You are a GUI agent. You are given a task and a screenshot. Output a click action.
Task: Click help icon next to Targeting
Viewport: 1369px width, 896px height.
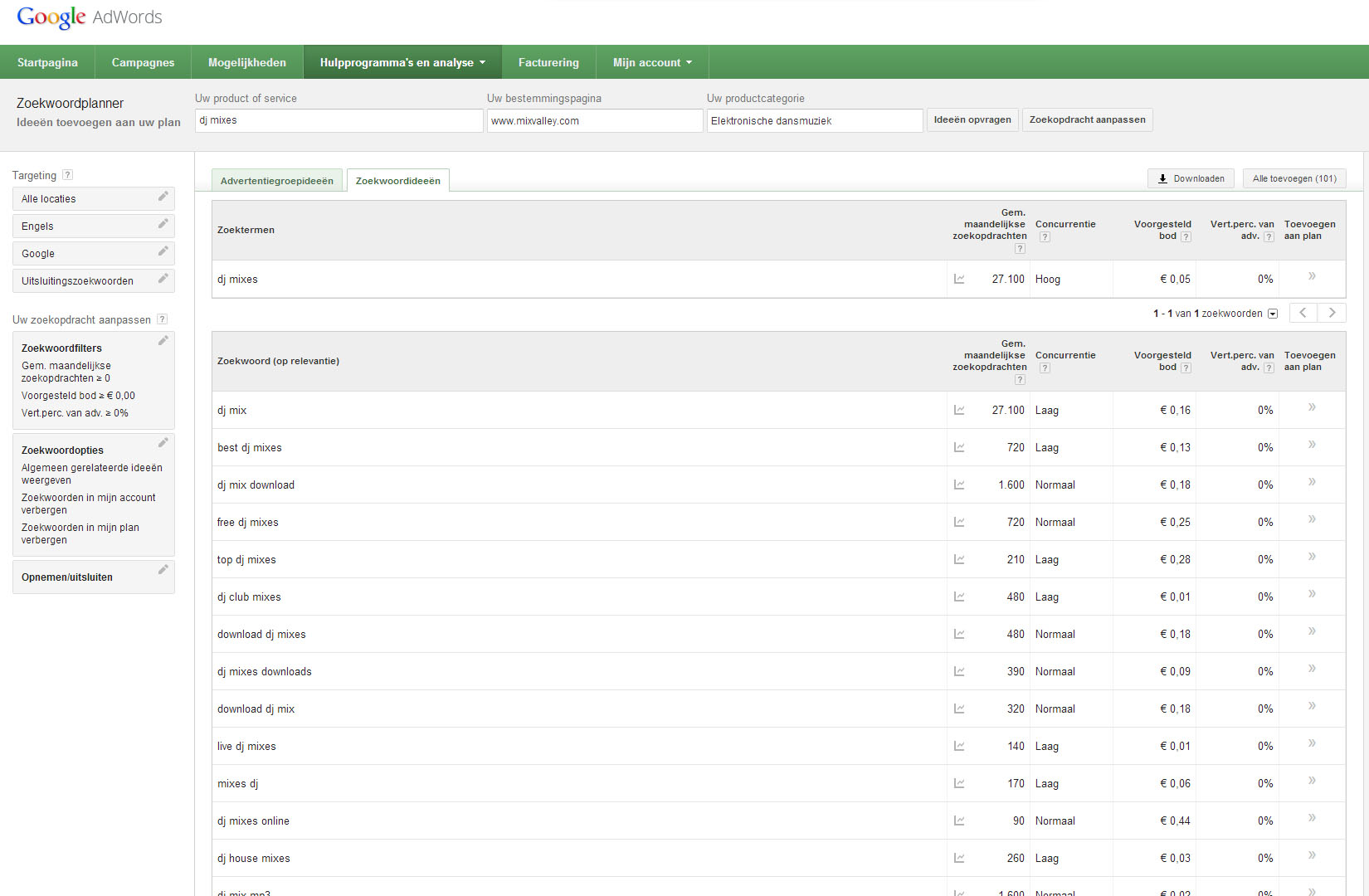68,175
